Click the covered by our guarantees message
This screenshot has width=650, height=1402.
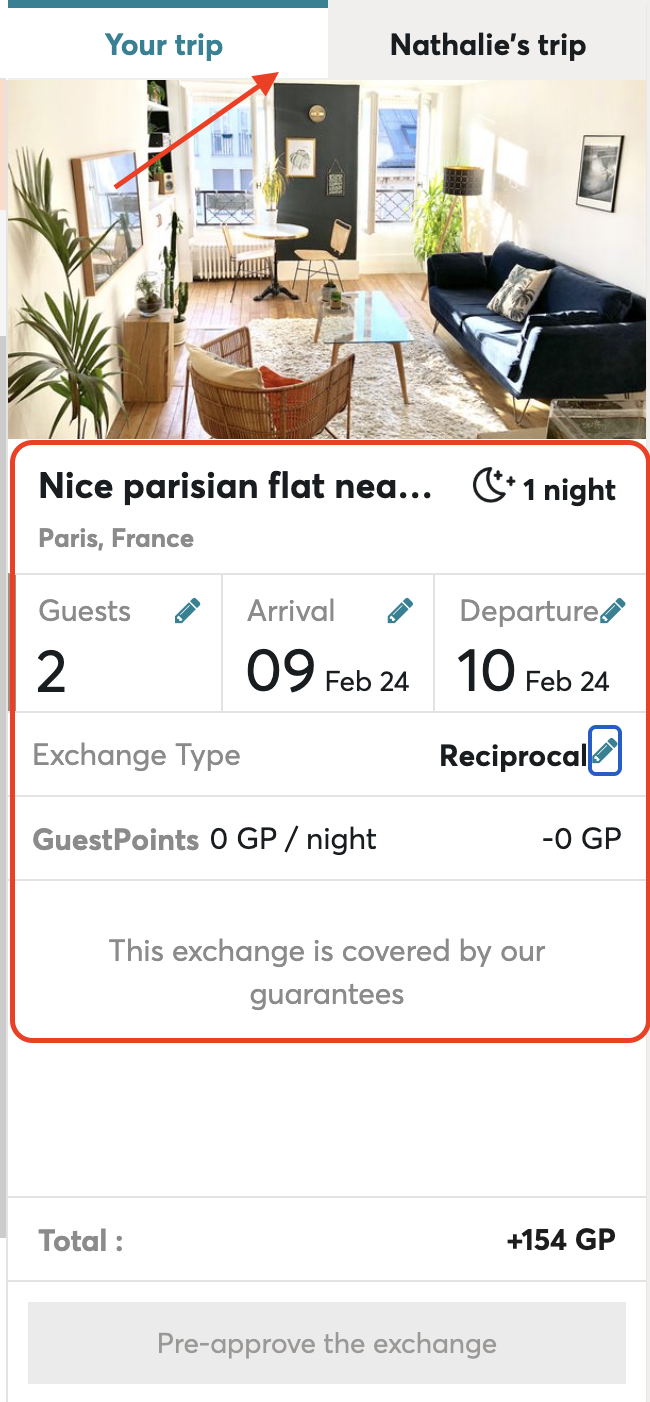[x=327, y=972]
